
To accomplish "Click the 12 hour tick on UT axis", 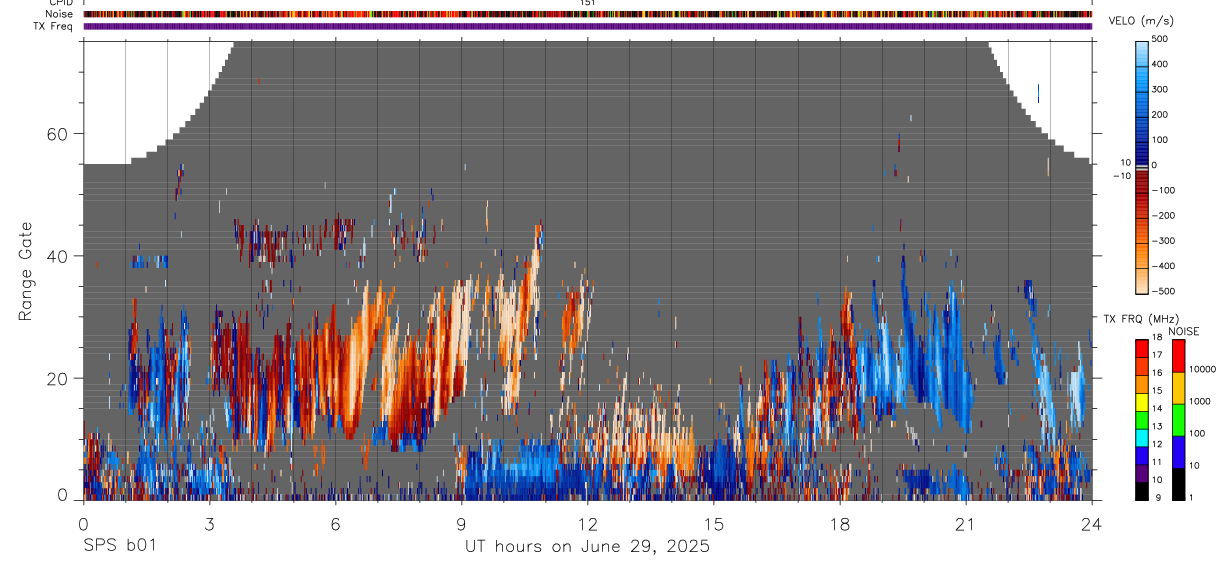I will point(587,522).
